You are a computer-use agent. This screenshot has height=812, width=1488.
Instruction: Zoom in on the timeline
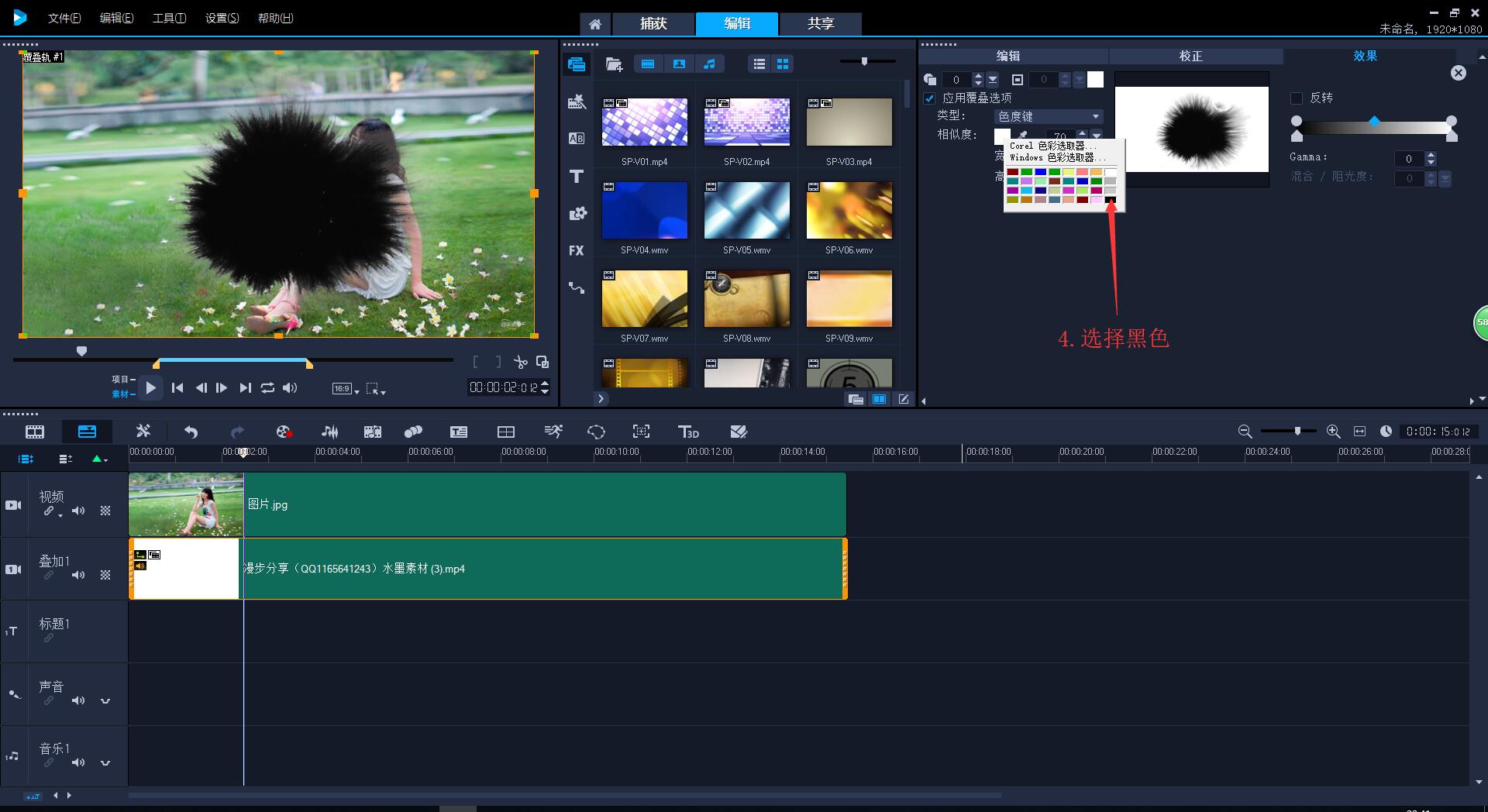pyautogui.click(x=1333, y=432)
